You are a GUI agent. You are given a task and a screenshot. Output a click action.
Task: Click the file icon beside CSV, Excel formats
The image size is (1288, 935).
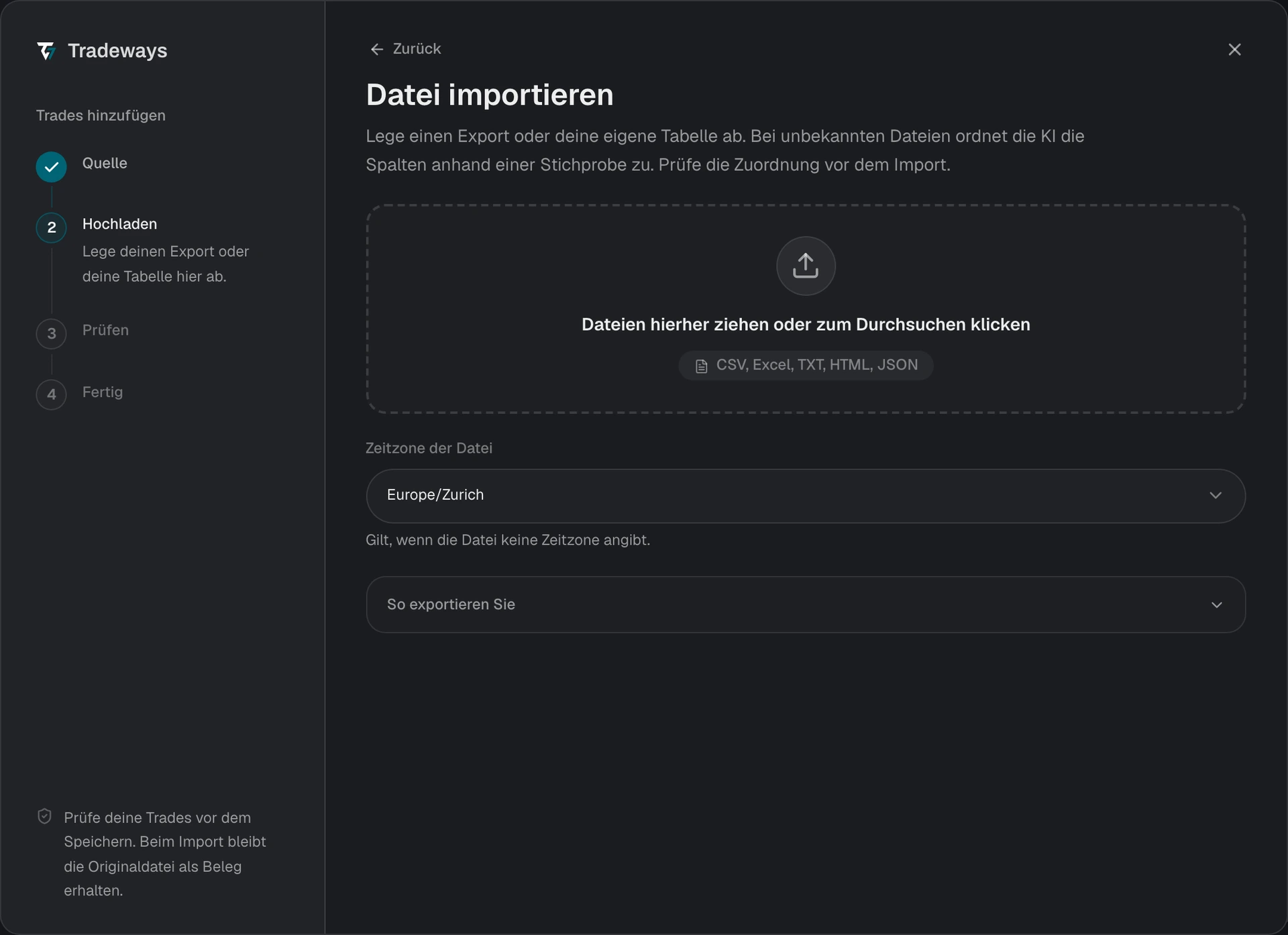click(701, 366)
